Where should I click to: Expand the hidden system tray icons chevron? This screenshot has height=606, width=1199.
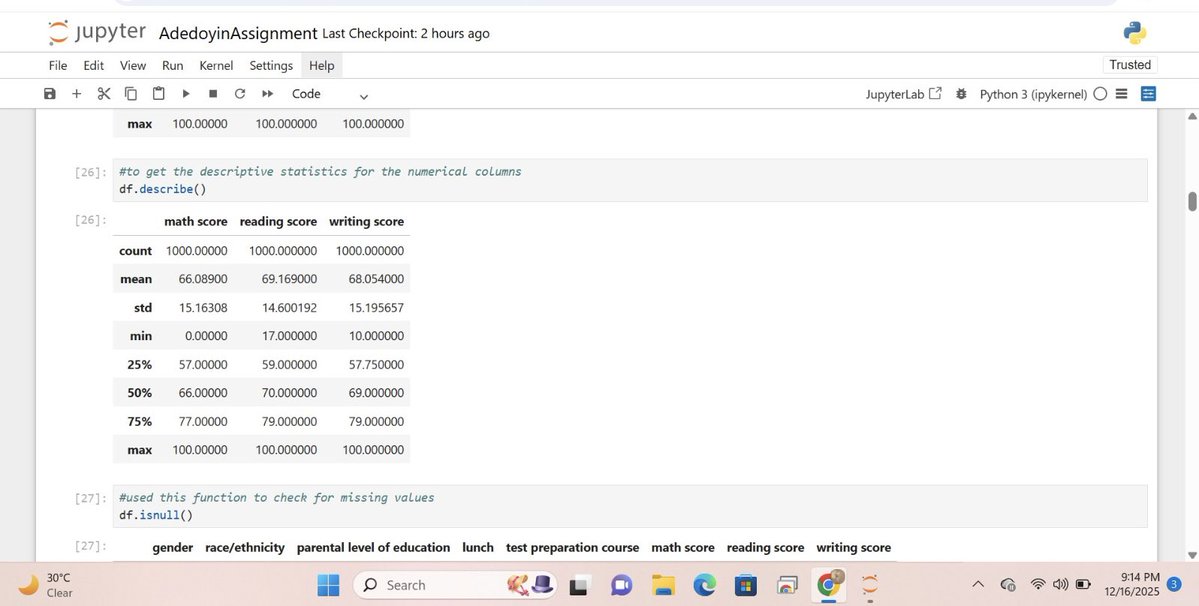[978, 585]
